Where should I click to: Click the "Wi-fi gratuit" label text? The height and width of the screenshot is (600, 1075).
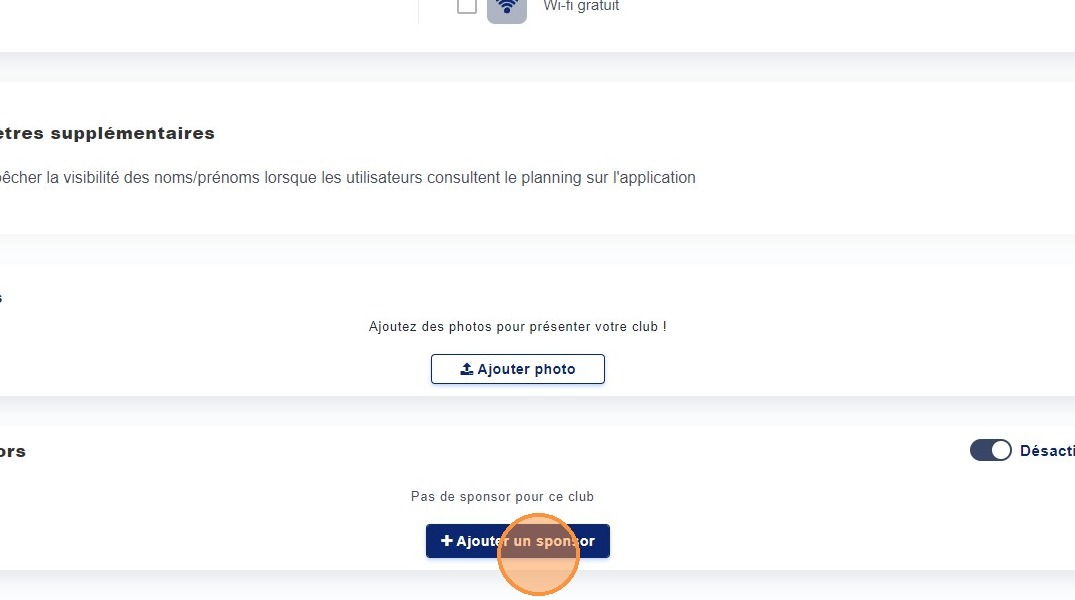[x=581, y=6]
